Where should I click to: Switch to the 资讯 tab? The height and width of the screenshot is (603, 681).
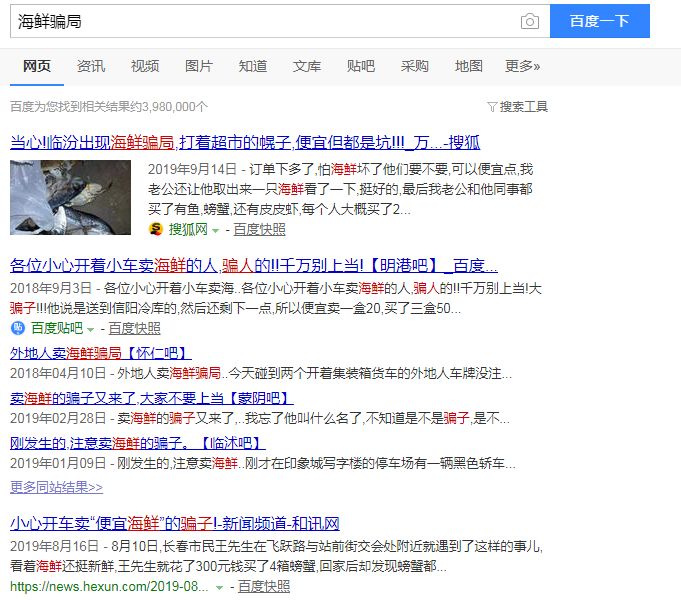click(x=91, y=66)
